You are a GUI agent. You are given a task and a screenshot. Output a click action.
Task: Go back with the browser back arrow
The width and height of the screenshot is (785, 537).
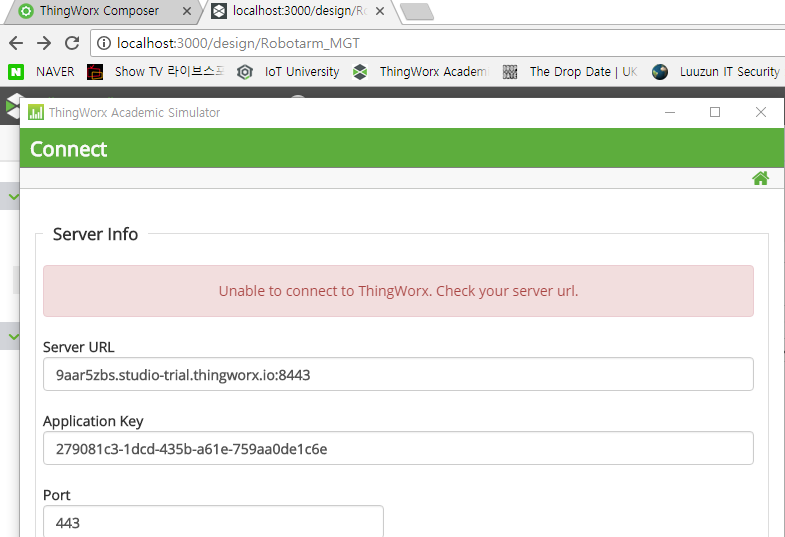[16, 44]
